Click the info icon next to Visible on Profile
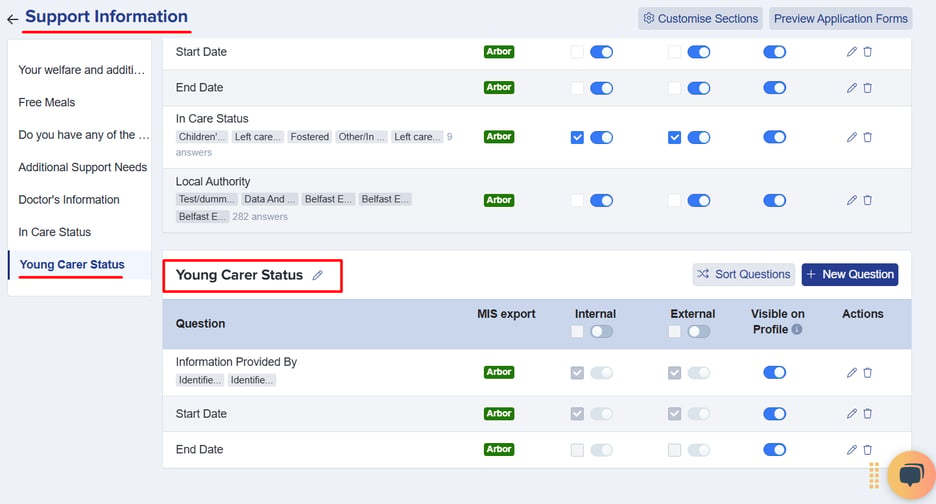This screenshot has height=504, width=936. [797, 329]
